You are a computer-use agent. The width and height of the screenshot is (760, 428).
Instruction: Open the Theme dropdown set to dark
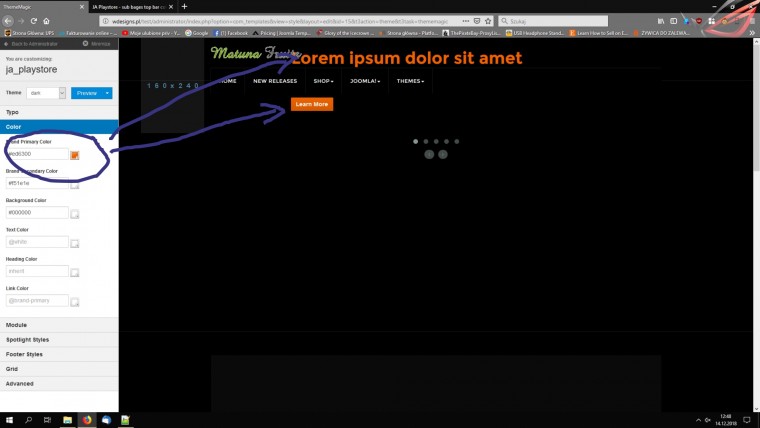pyautogui.click(x=46, y=93)
